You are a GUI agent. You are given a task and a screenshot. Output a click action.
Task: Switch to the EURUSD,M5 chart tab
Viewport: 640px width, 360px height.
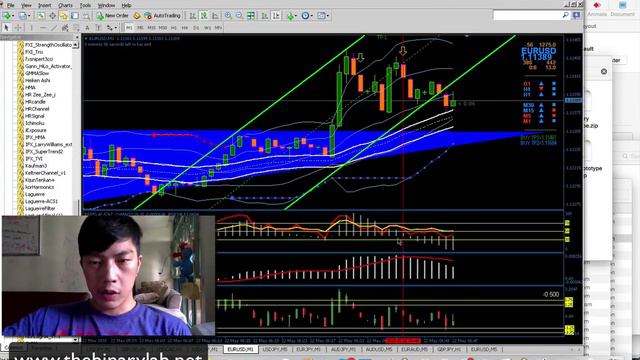click(x=484, y=349)
